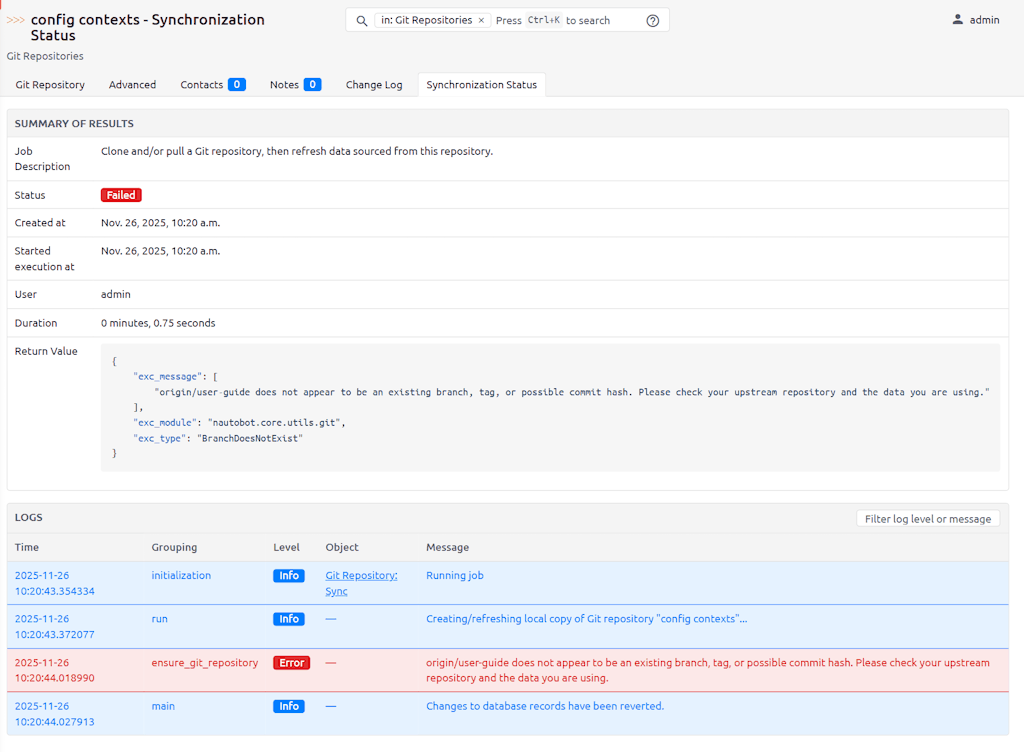Select the Synchronization Status tab

click(x=481, y=85)
